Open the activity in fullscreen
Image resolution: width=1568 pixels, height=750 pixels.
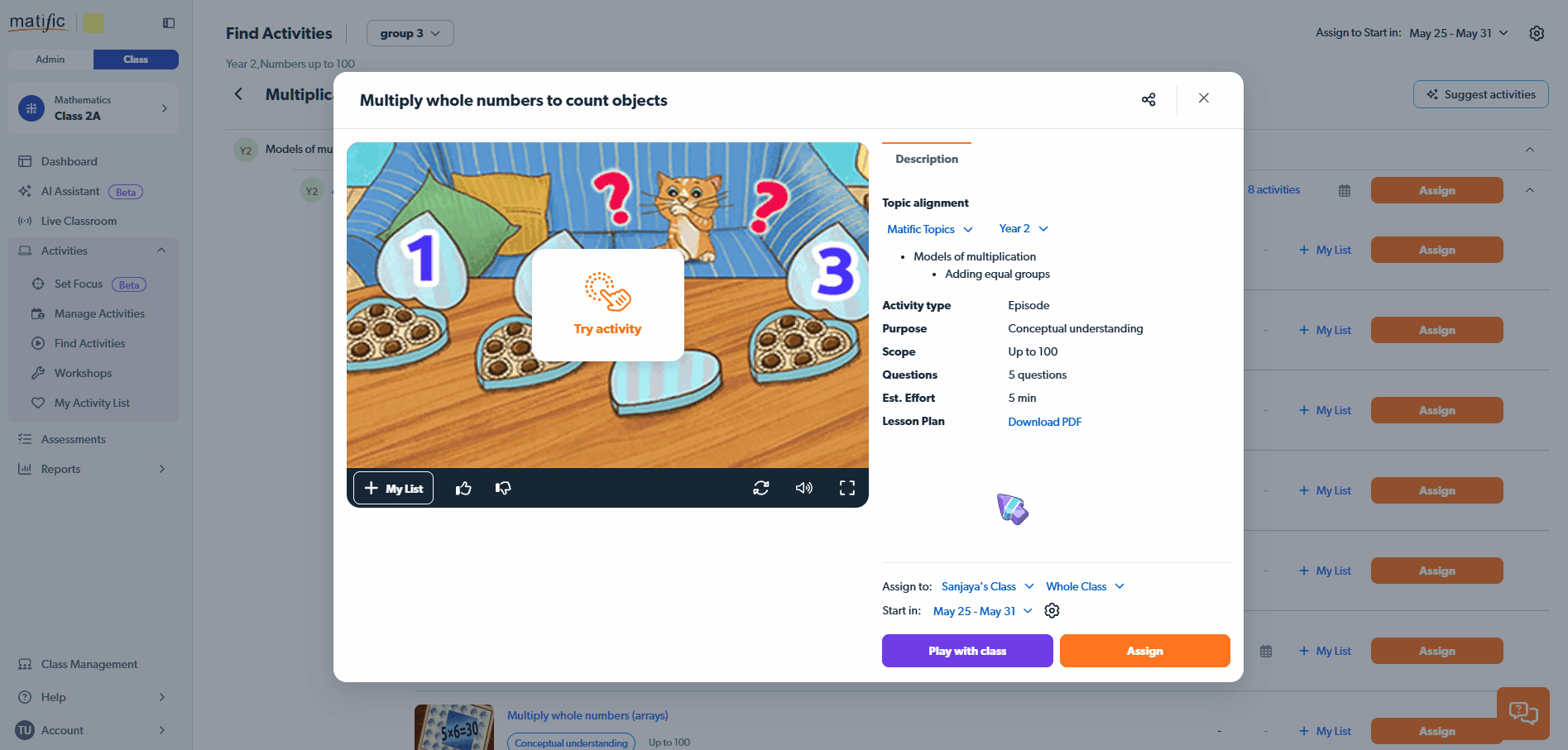click(847, 489)
